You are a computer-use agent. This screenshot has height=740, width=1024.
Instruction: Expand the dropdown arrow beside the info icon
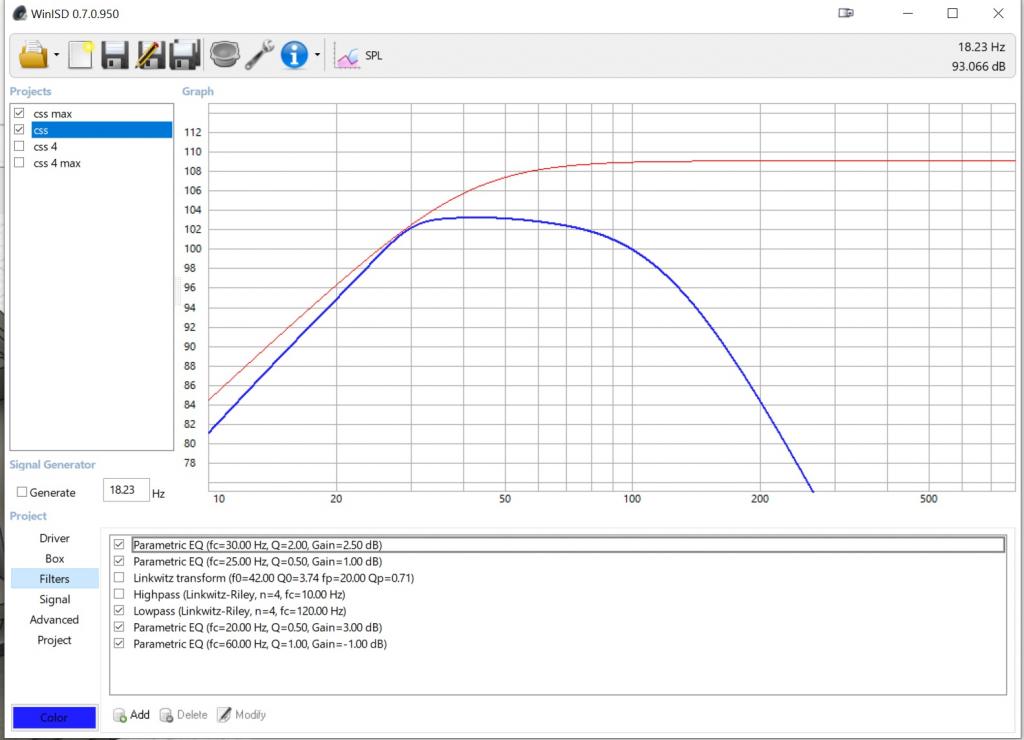(317, 55)
